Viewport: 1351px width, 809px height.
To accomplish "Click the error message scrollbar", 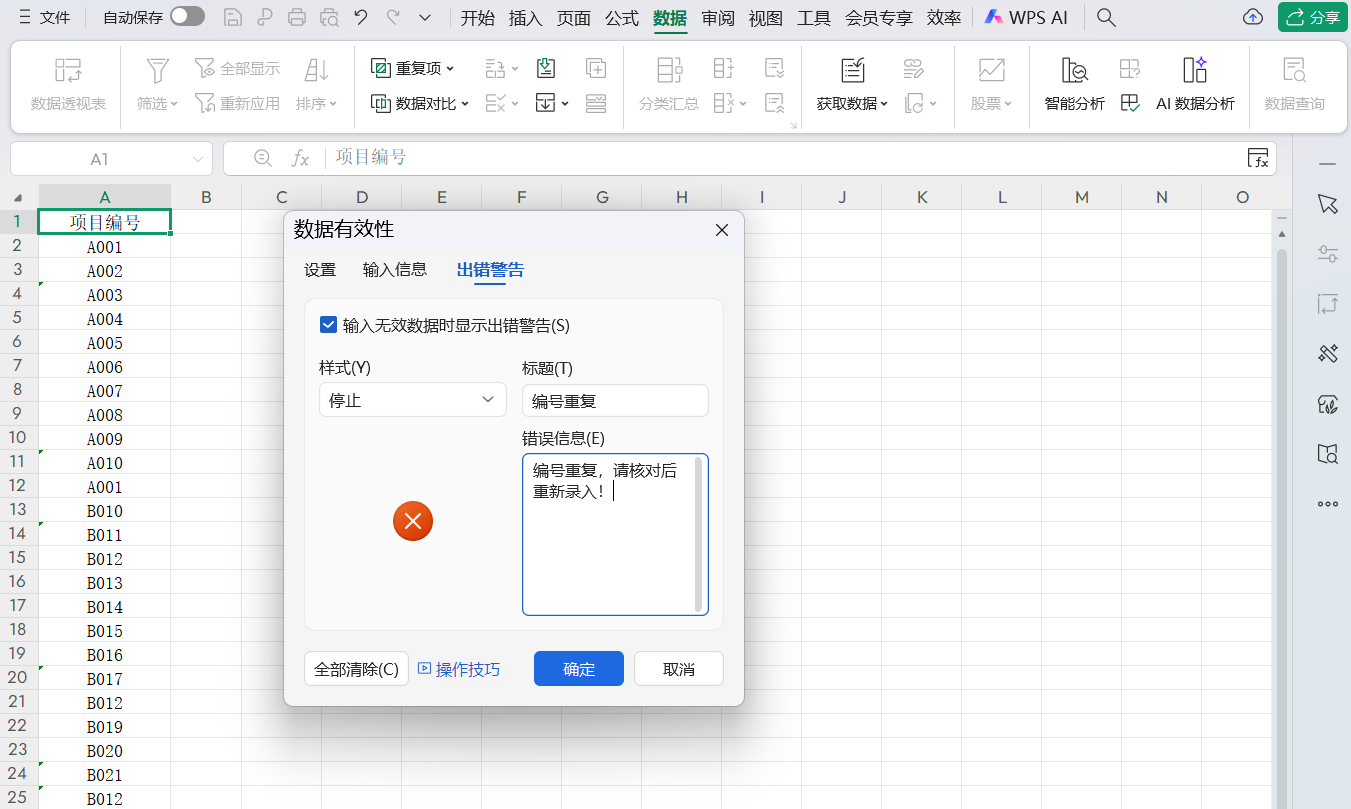I will 698,534.
